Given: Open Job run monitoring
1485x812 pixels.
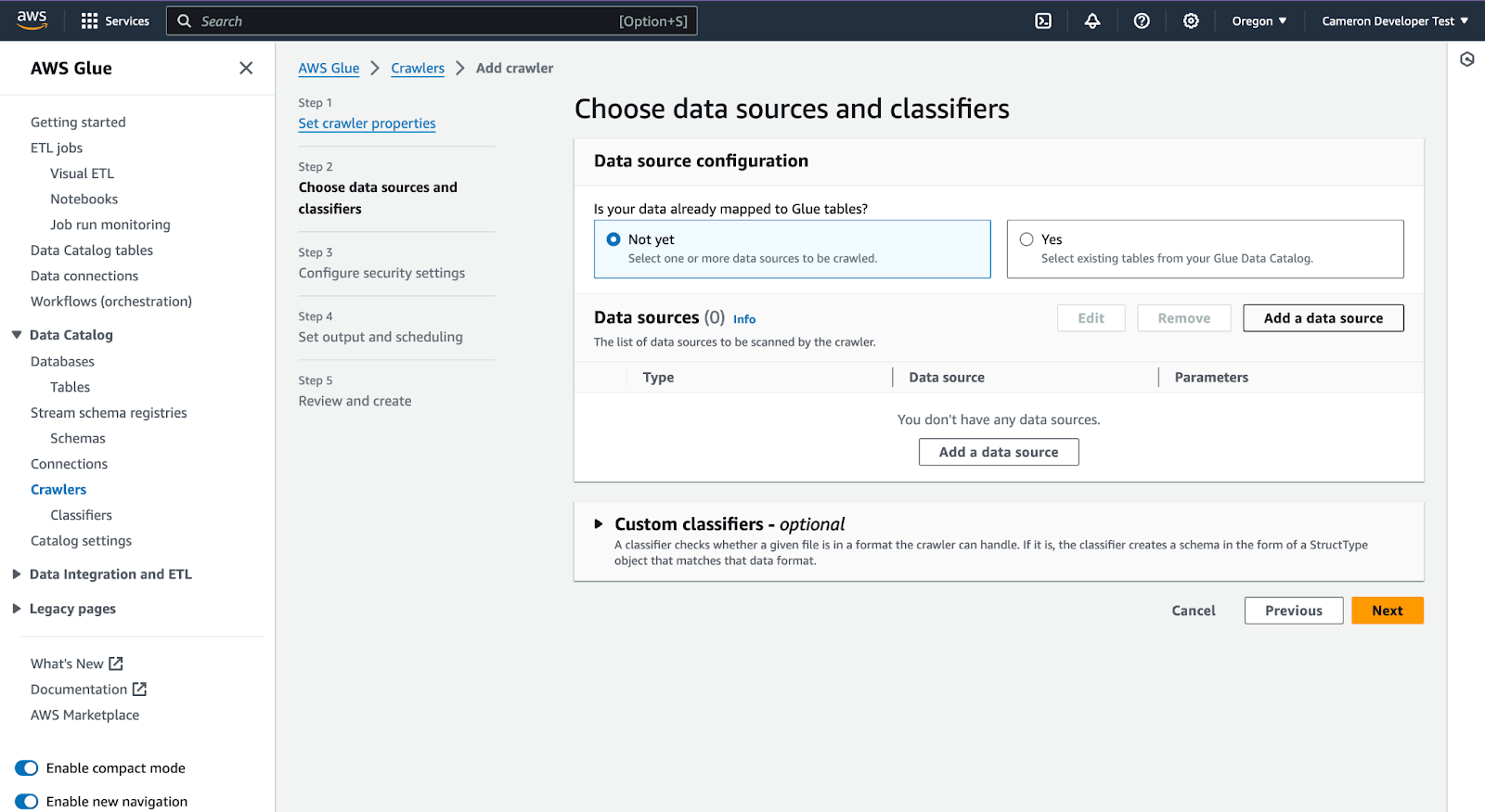Looking at the screenshot, I should pyautogui.click(x=110, y=225).
